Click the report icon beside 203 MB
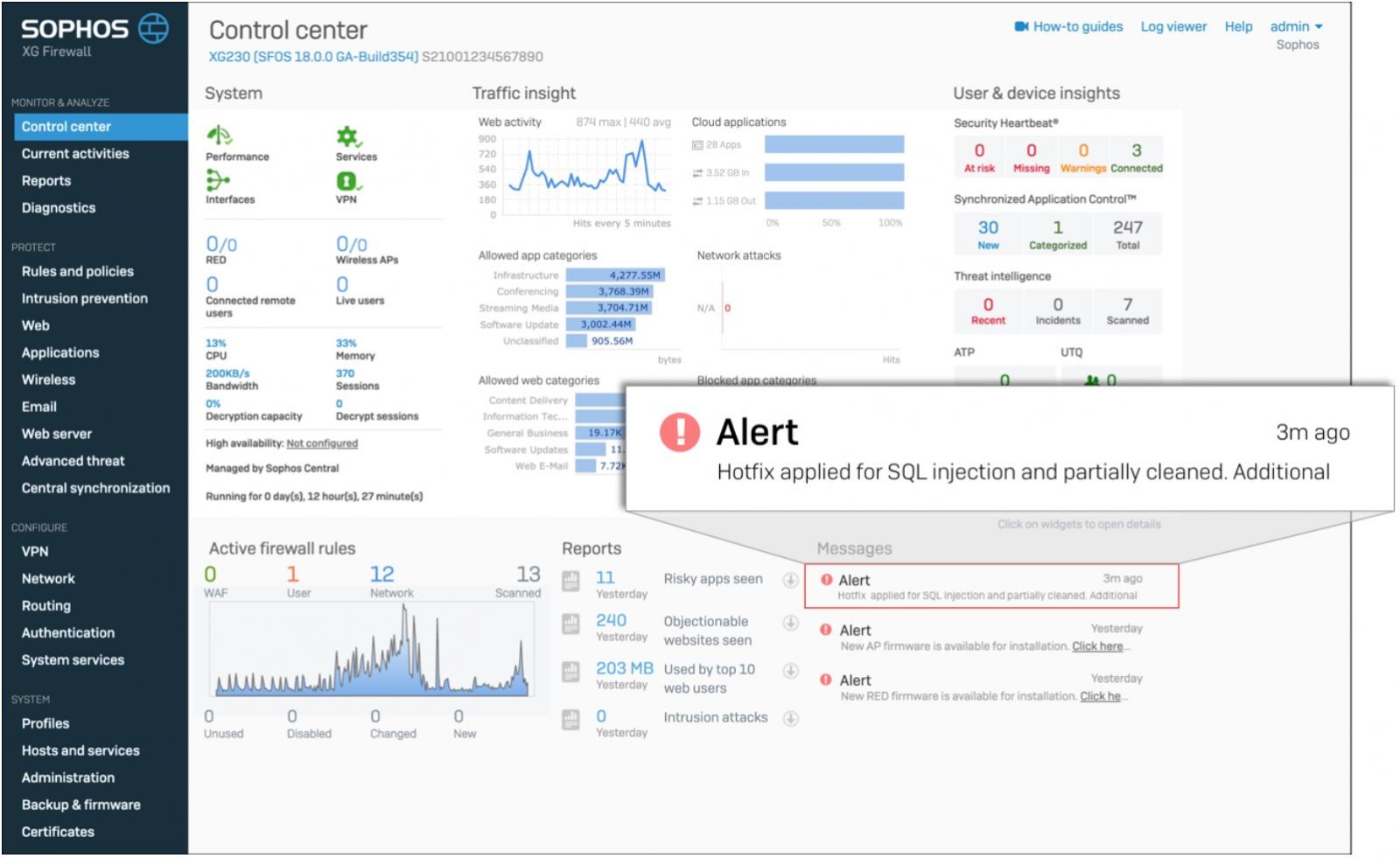1400x858 pixels. (x=570, y=672)
